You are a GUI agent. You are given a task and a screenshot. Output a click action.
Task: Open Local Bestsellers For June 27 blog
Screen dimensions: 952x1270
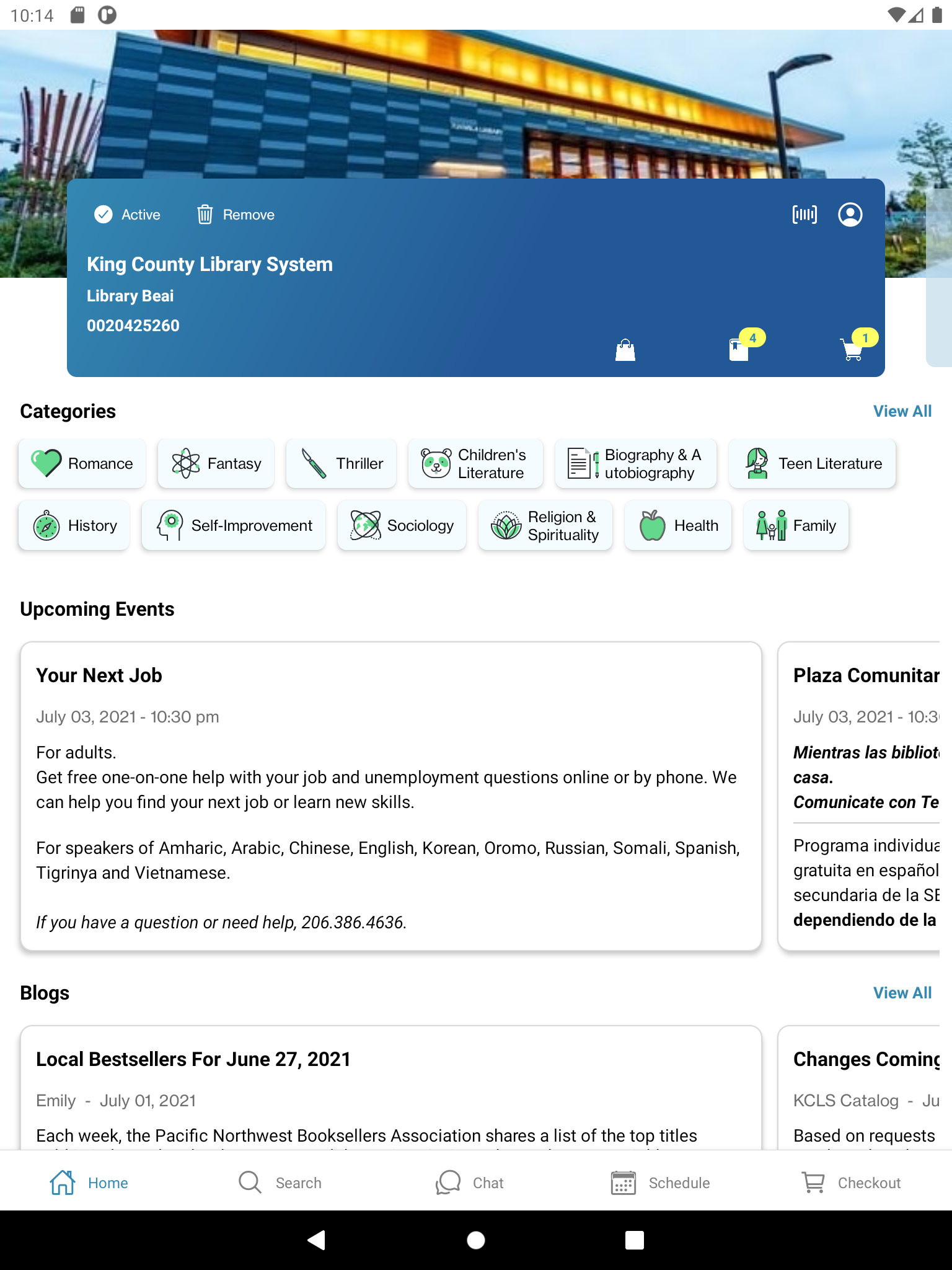click(x=391, y=1088)
